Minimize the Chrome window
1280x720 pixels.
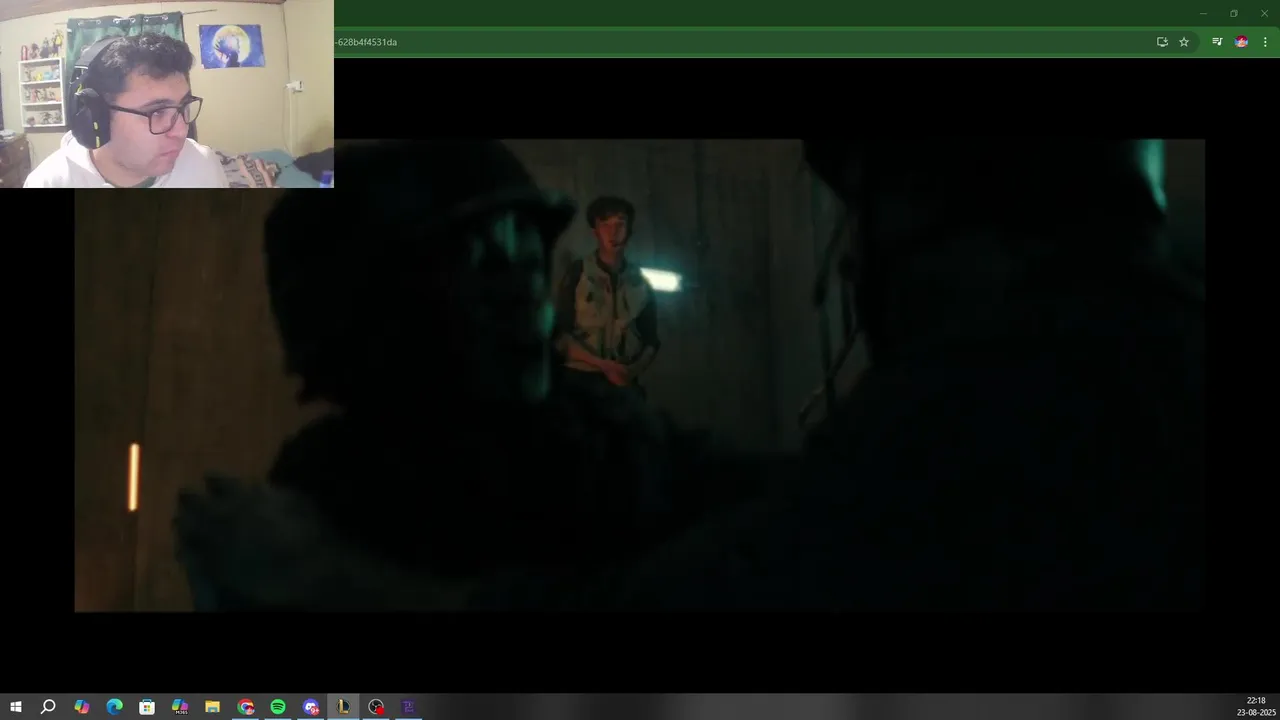point(1203,13)
